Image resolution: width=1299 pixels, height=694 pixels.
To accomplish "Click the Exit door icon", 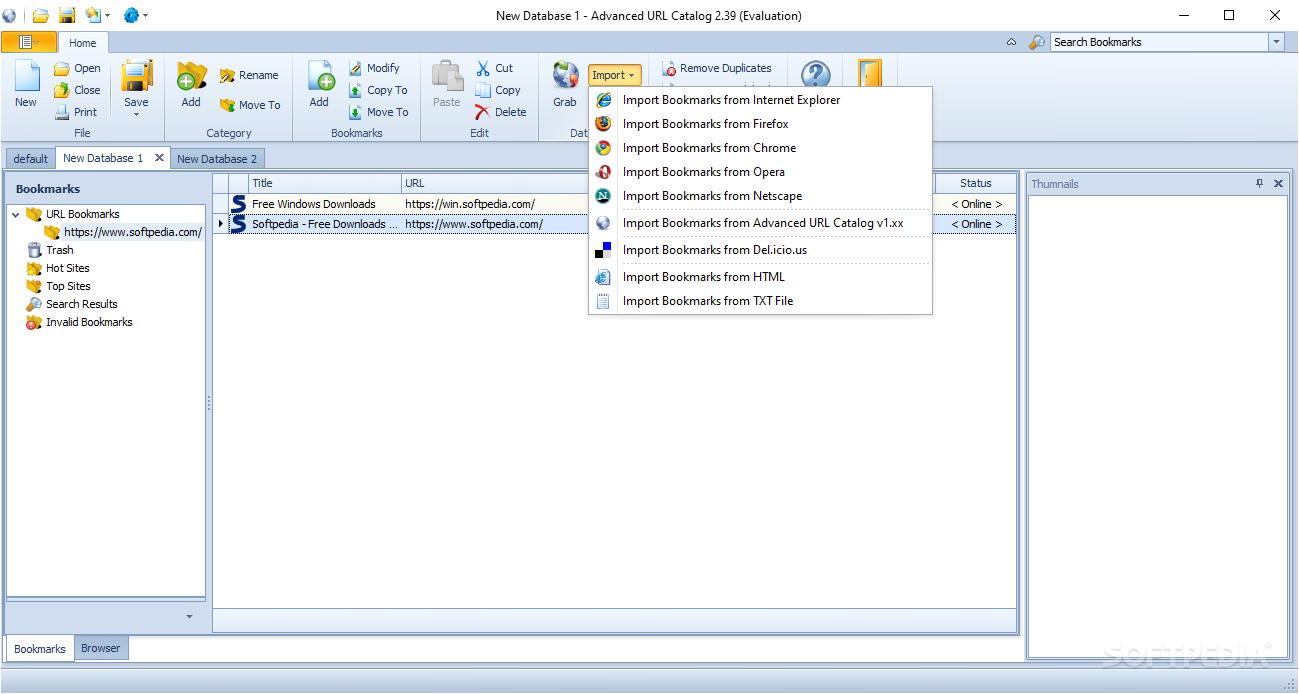I will [x=870, y=74].
